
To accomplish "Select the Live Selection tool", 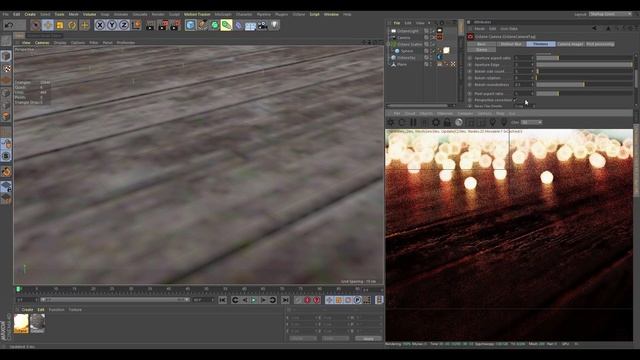I will pyautogui.click(x=36, y=25).
